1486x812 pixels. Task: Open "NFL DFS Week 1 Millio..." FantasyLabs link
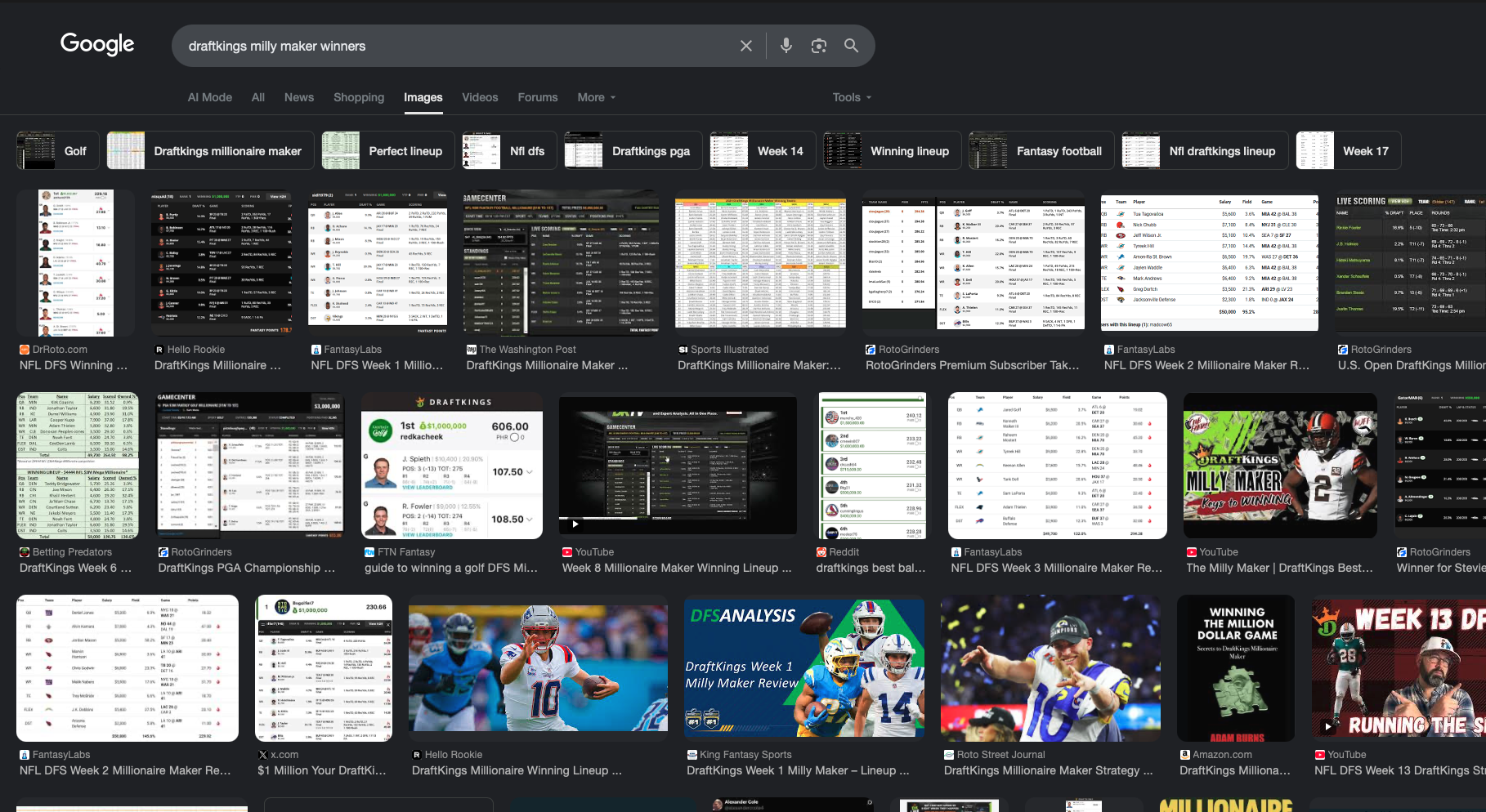tap(377, 365)
